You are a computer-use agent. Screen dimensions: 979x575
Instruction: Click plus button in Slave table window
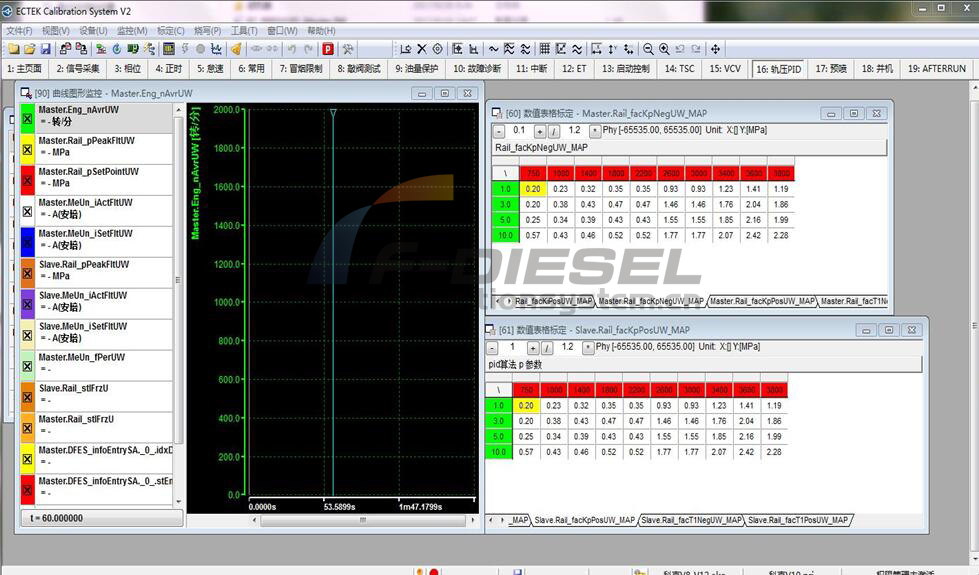[x=533, y=348]
